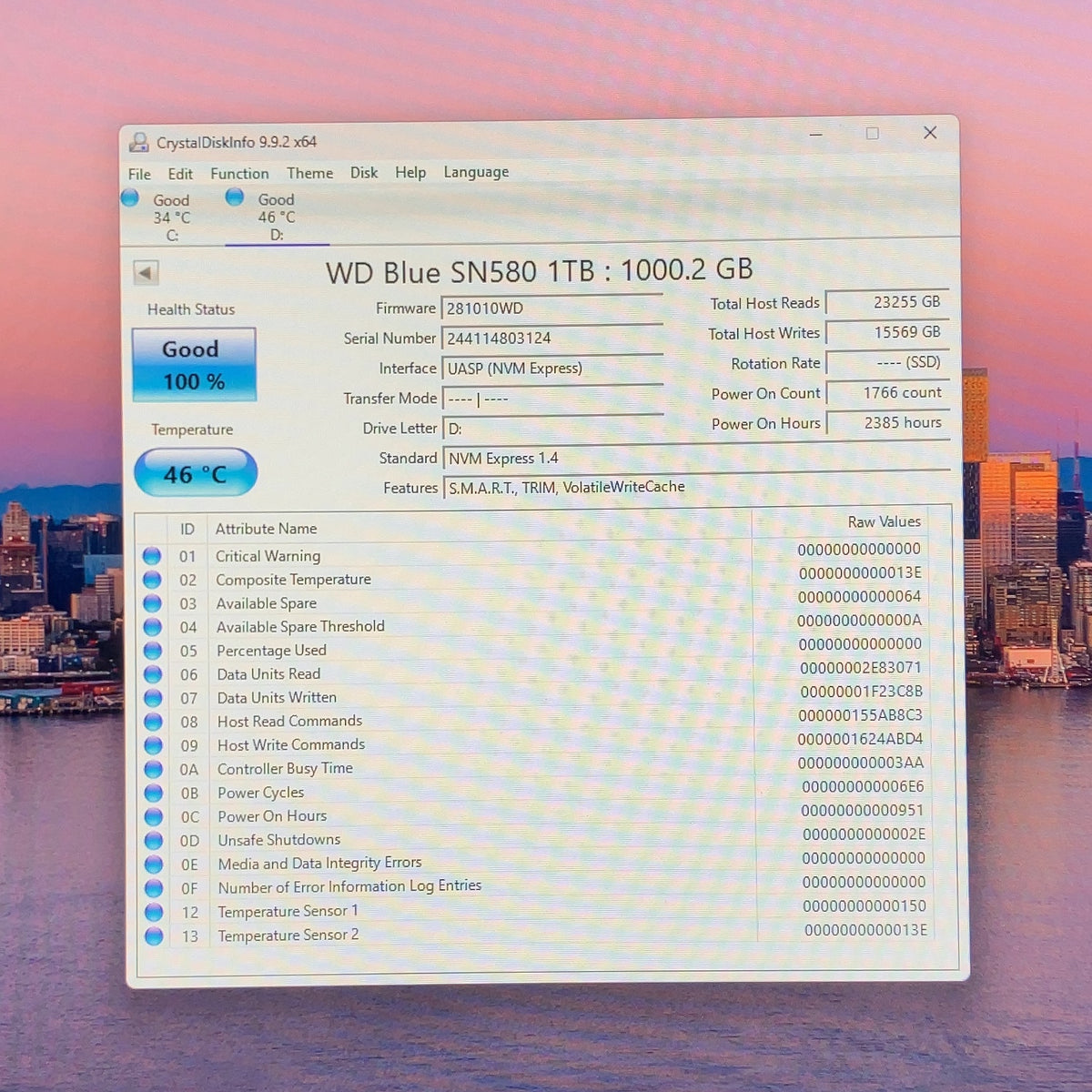Click the status icon for Media and Data Integrity Errors
This screenshot has width=1092, height=1092.
(x=154, y=864)
